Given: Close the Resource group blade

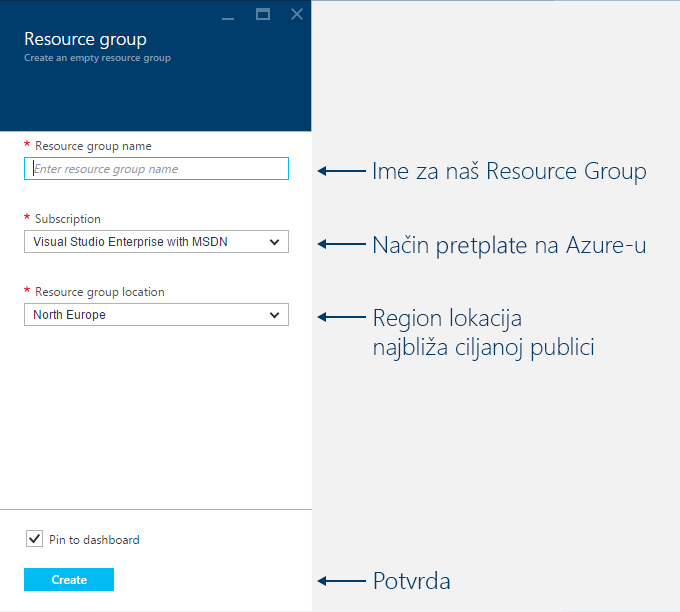Looking at the screenshot, I should click(x=297, y=14).
